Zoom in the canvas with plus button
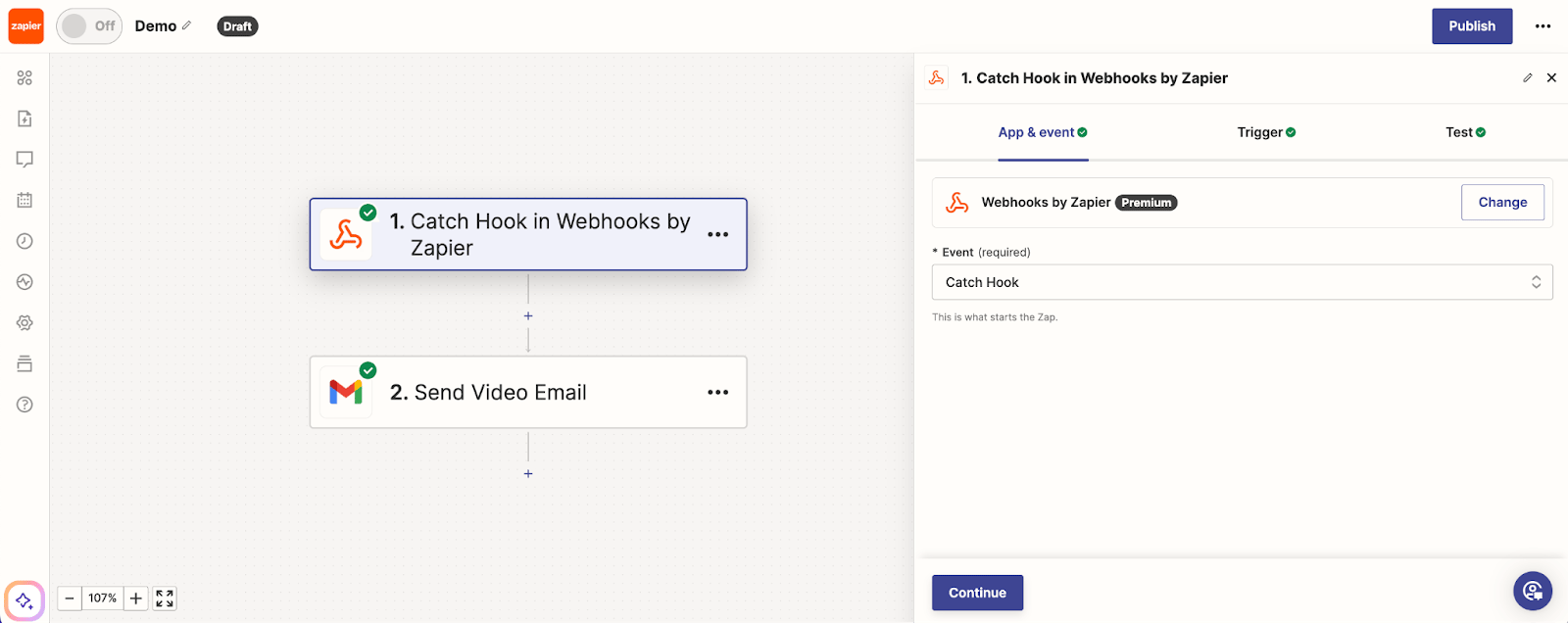The width and height of the screenshot is (1568, 623). (x=136, y=598)
